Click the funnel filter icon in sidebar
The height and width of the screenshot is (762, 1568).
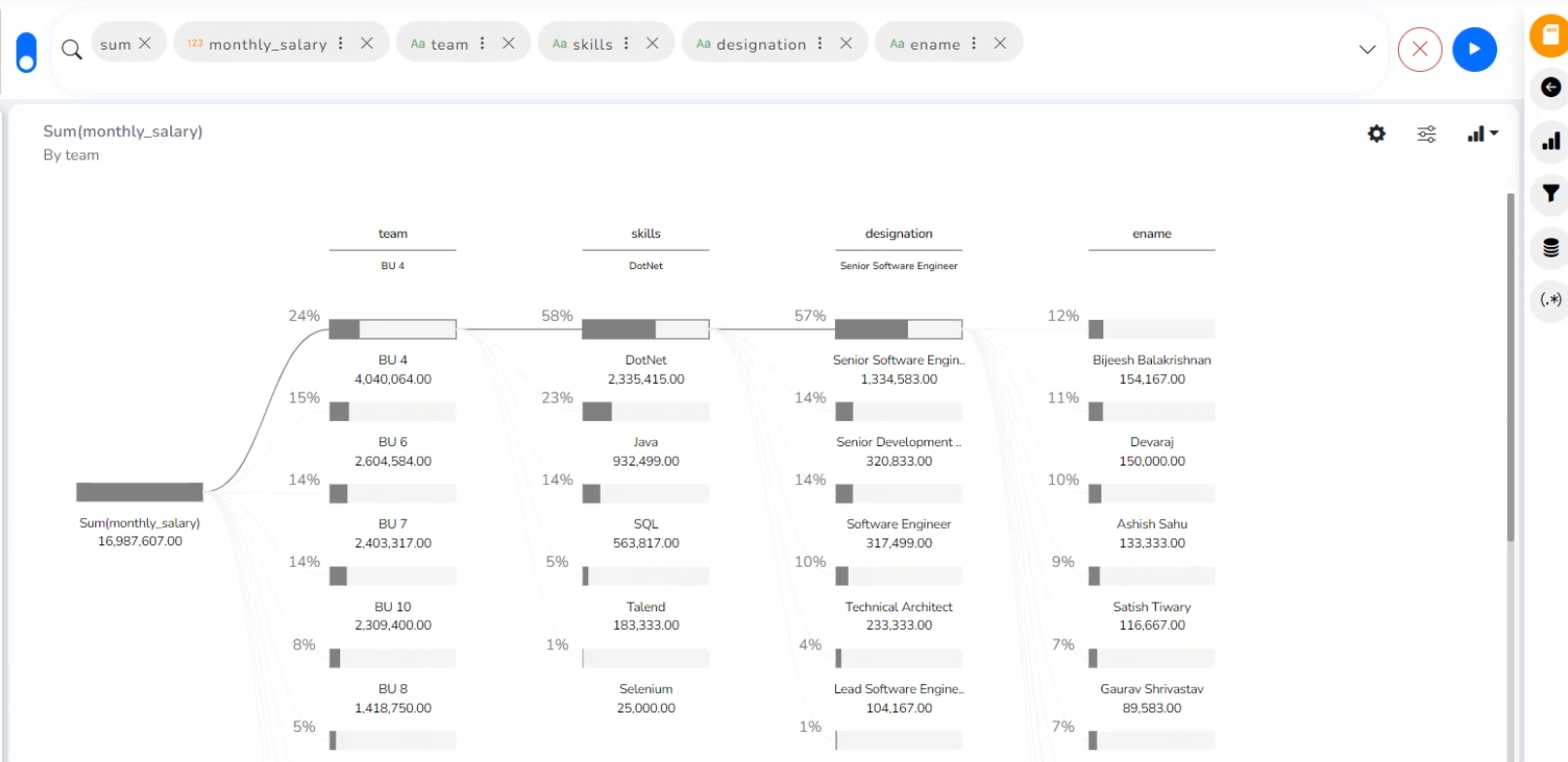pos(1551,193)
